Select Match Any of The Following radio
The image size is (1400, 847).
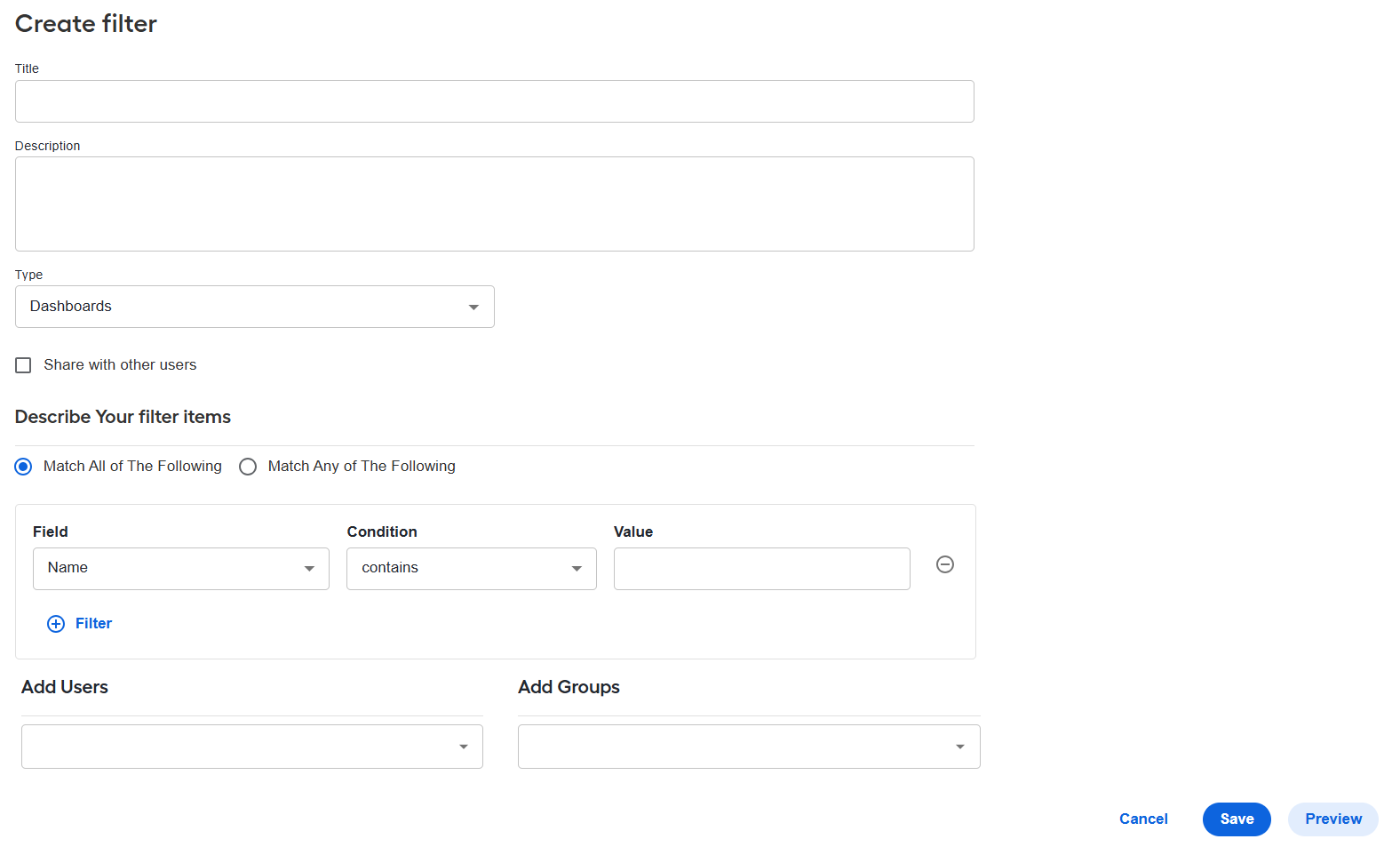(x=248, y=467)
